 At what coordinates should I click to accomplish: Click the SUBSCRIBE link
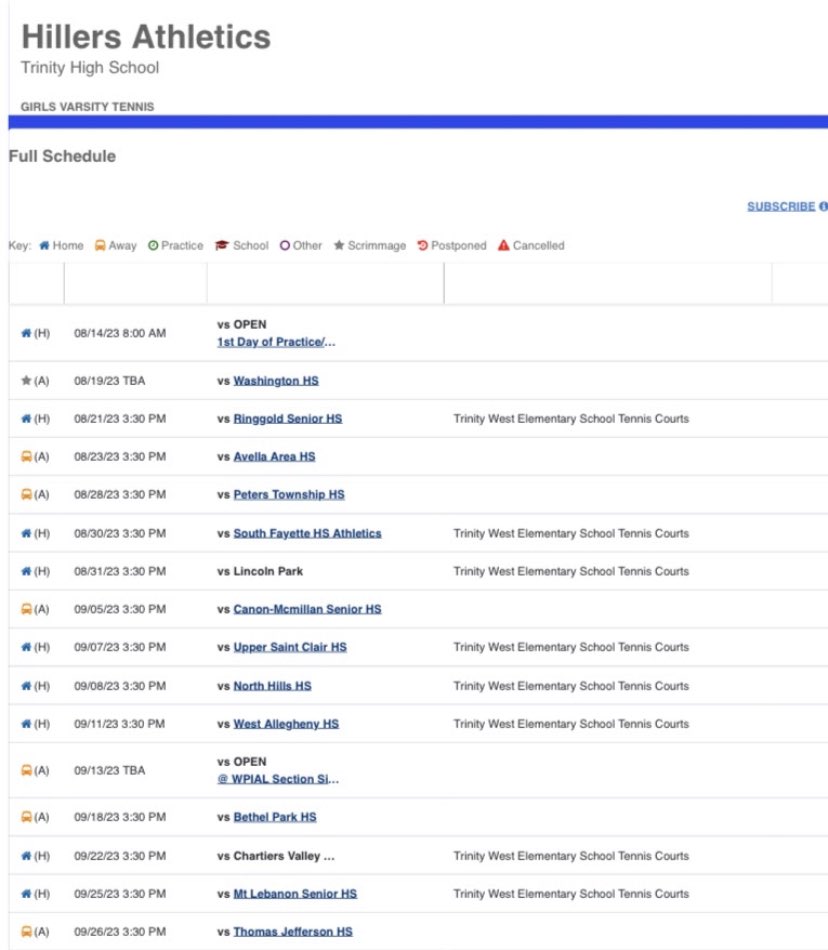(781, 207)
